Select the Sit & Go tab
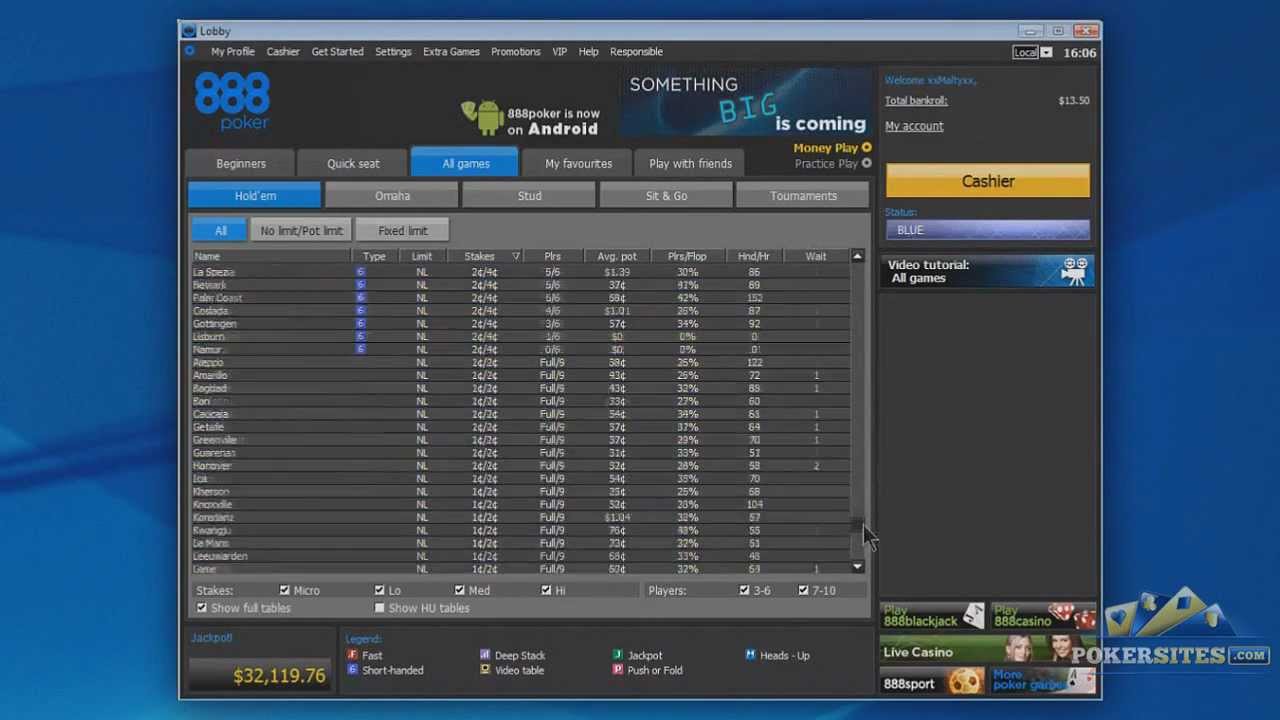This screenshot has height=720, width=1280. click(x=666, y=196)
